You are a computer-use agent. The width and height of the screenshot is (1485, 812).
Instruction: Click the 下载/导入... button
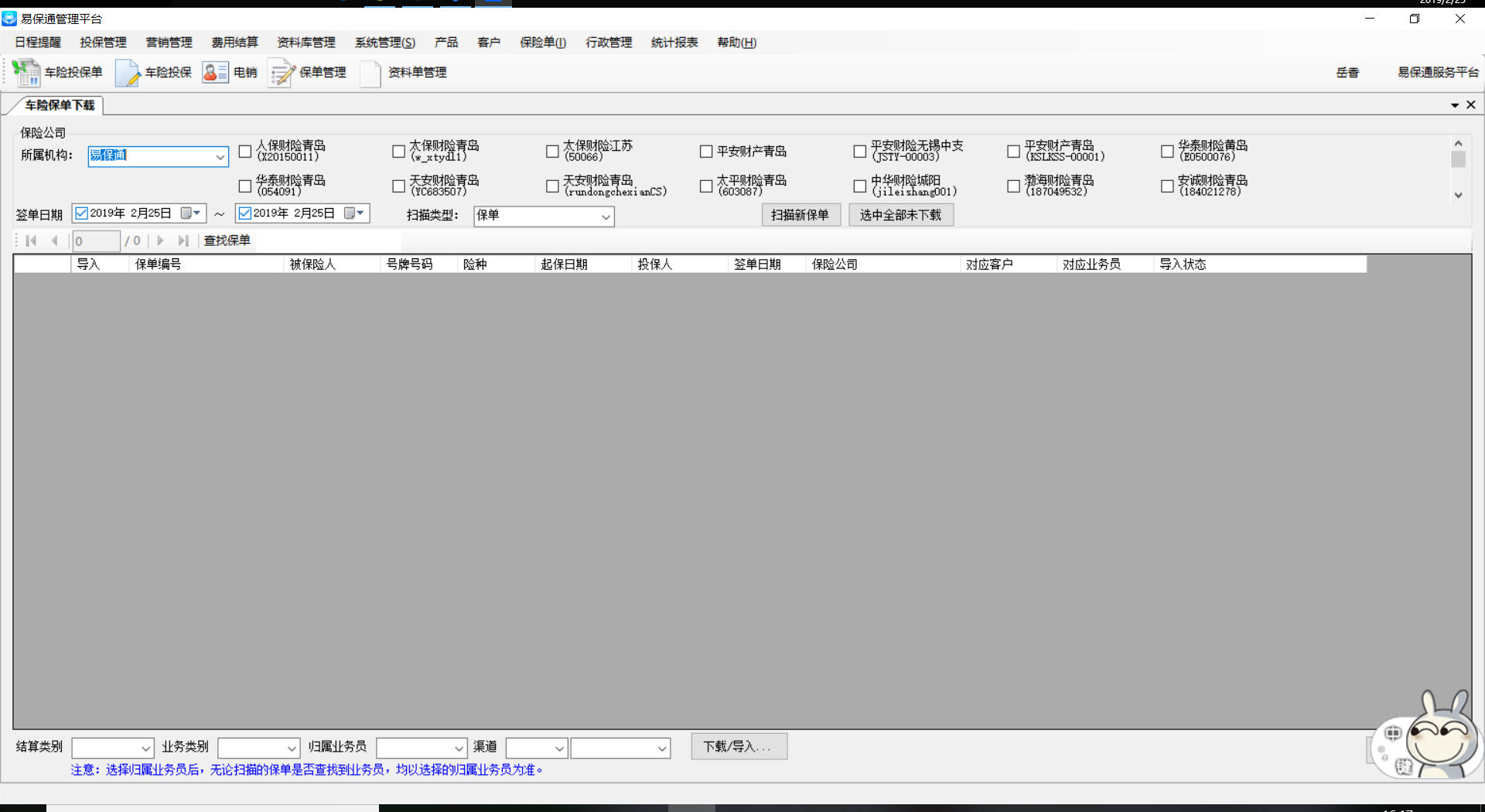(739, 746)
